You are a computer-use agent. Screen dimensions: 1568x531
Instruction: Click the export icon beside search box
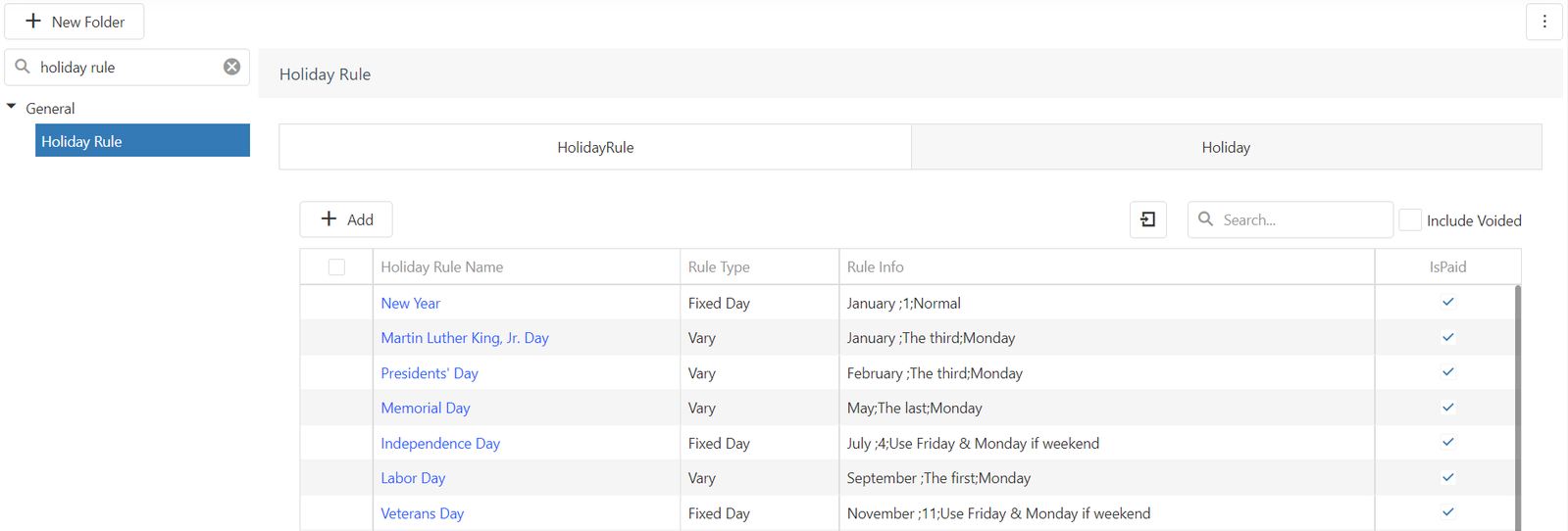(x=1147, y=219)
